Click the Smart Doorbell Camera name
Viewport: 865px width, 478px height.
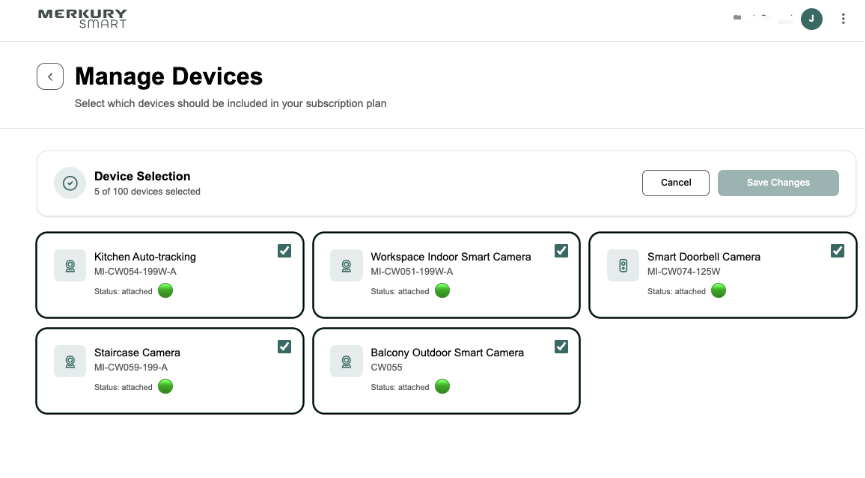coord(704,257)
